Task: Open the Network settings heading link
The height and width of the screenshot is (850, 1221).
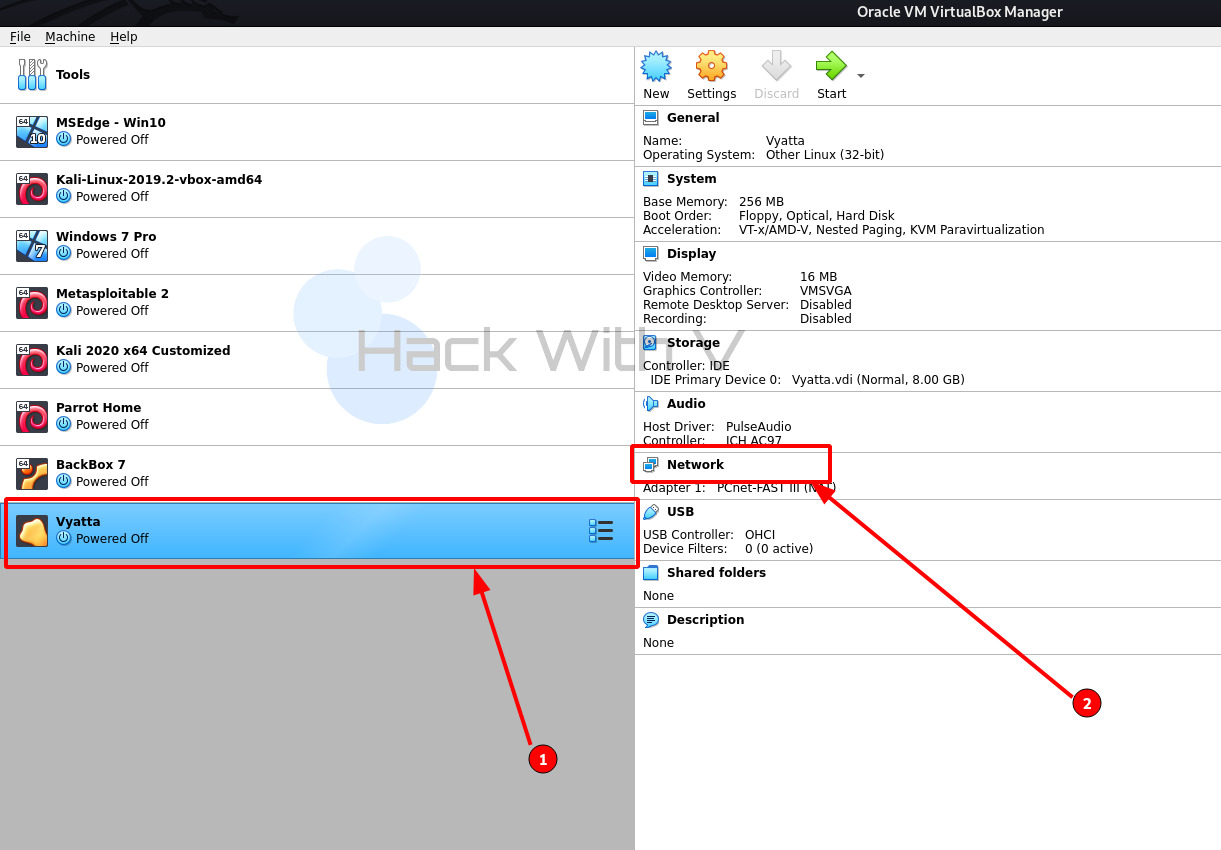Action: [695, 465]
